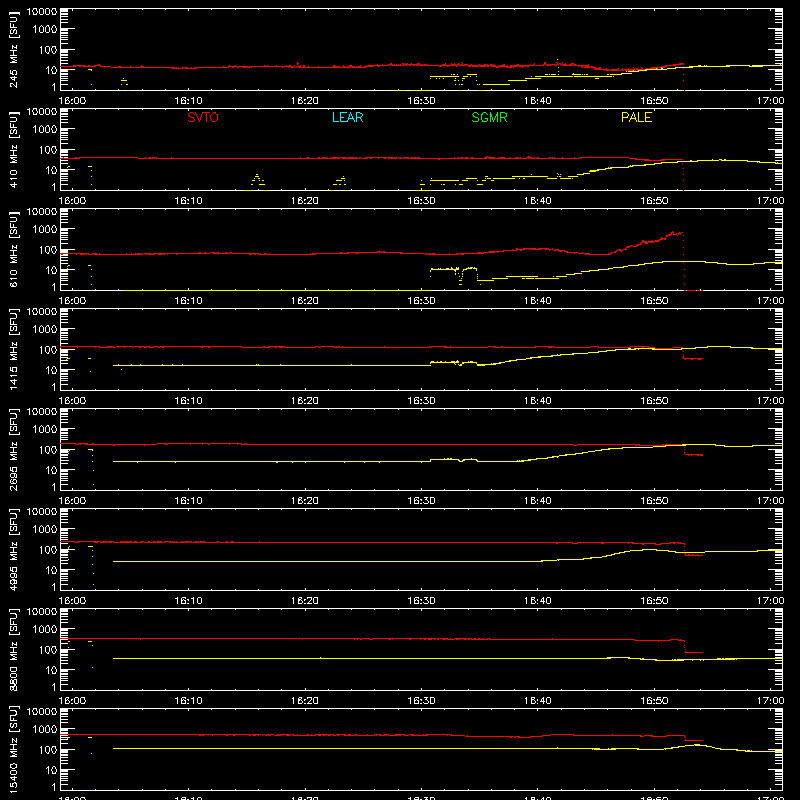Image resolution: width=800 pixels, height=800 pixels.
Task: Select the 610 MHz [SFU] axis title
Action: [14, 250]
